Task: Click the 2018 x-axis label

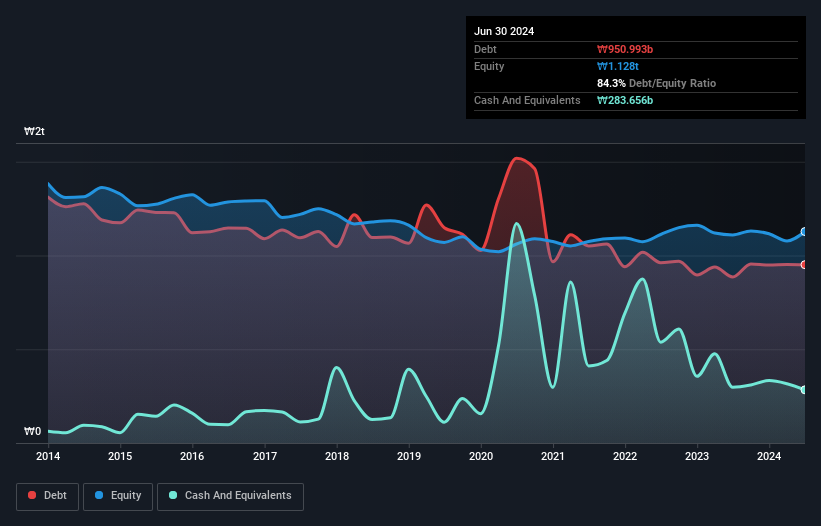Action: click(x=337, y=456)
